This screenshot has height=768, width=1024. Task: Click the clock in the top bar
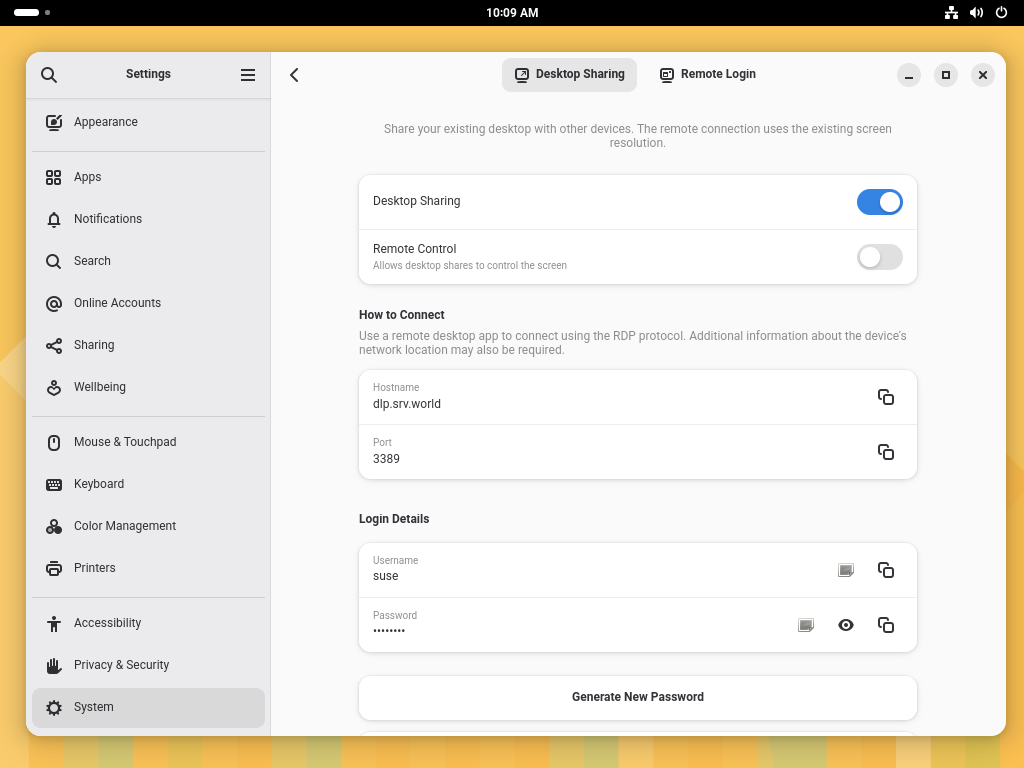point(512,13)
